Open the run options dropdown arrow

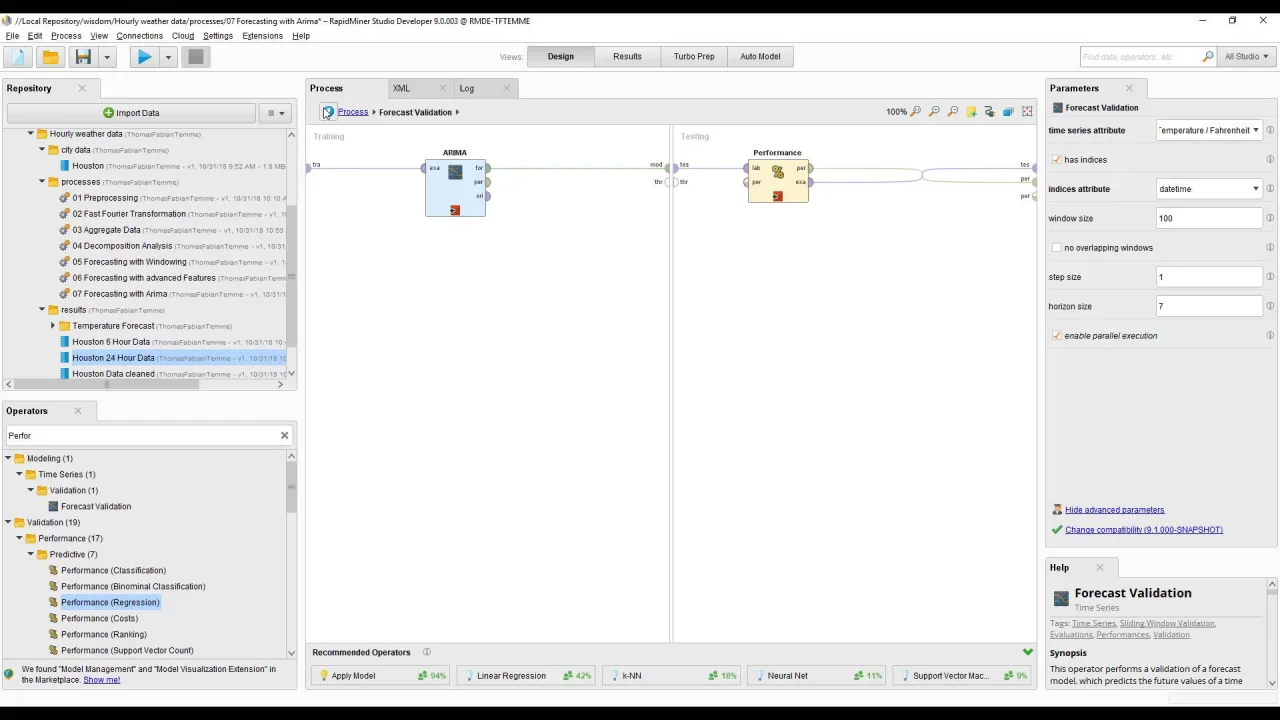tap(168, 57)
